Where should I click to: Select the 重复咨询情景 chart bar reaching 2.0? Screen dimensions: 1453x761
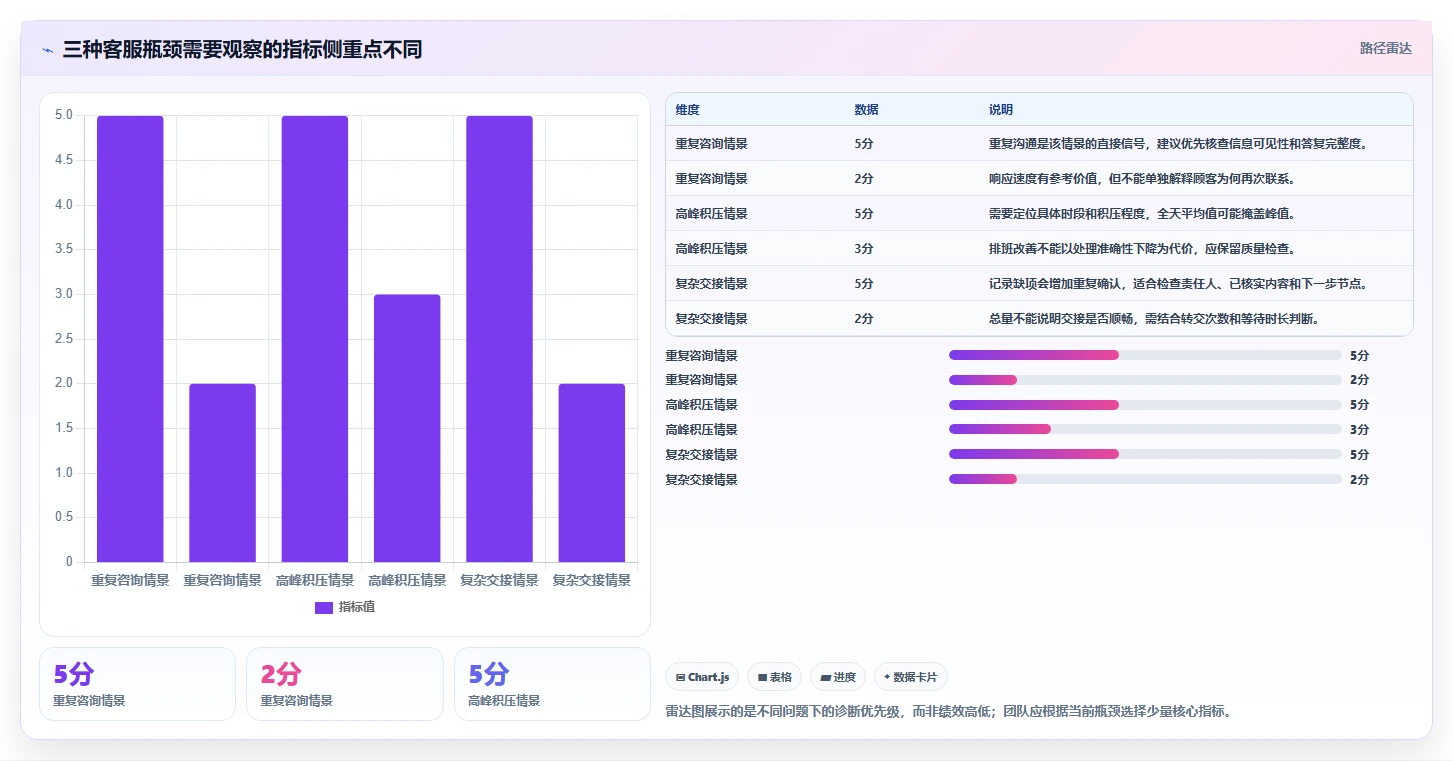pos(222,473)
